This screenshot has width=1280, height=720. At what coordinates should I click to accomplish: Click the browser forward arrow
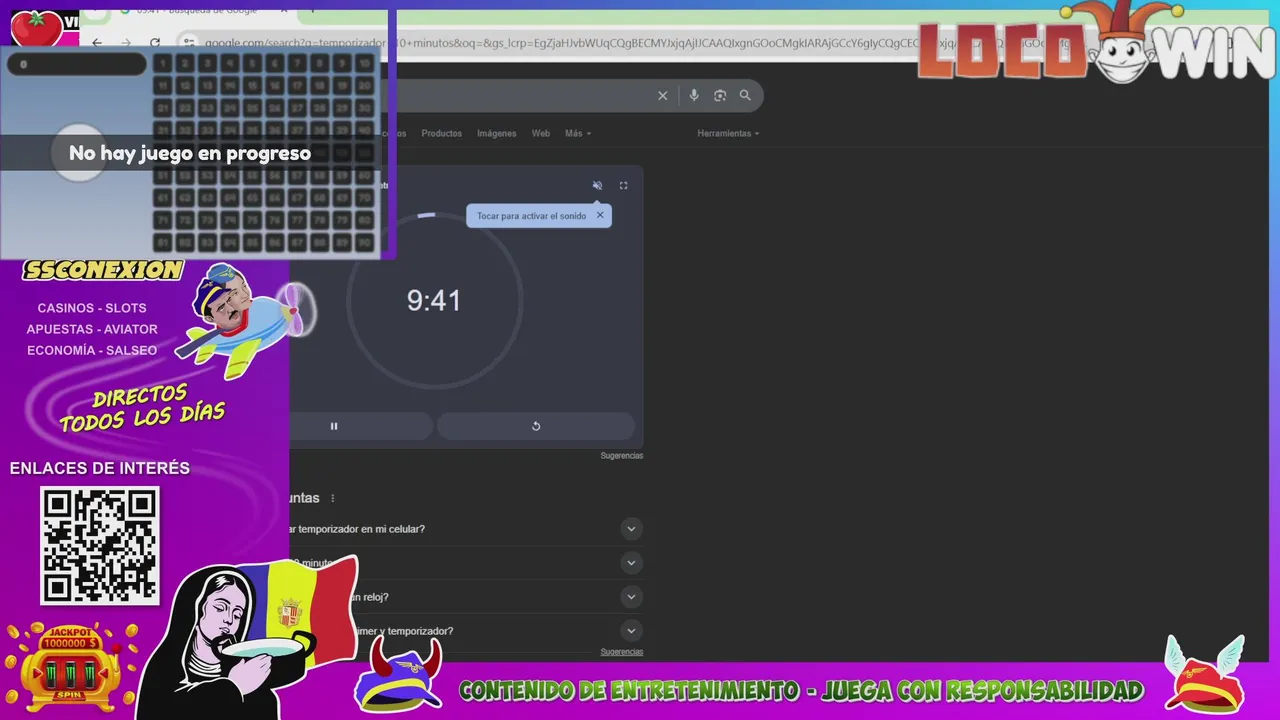point(126,42)
